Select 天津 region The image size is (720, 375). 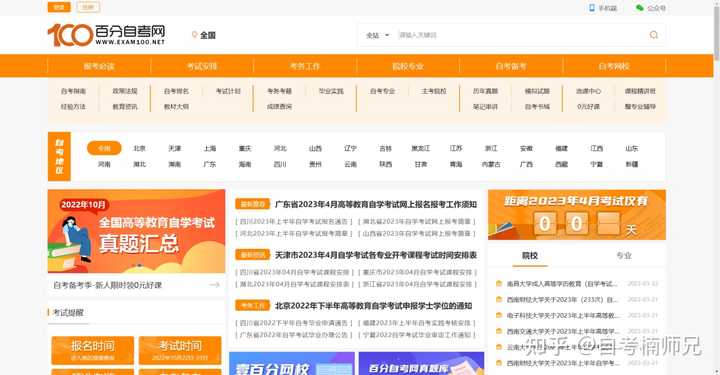[x=174, y=148]
